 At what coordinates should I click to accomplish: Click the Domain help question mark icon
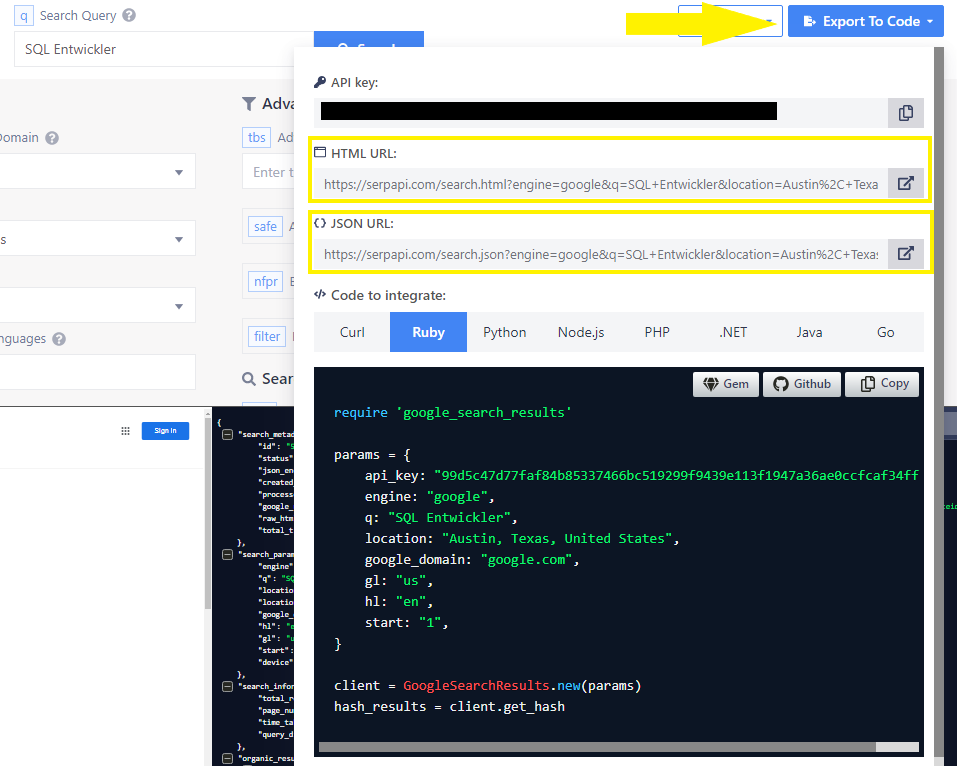[x=52, y=138]
